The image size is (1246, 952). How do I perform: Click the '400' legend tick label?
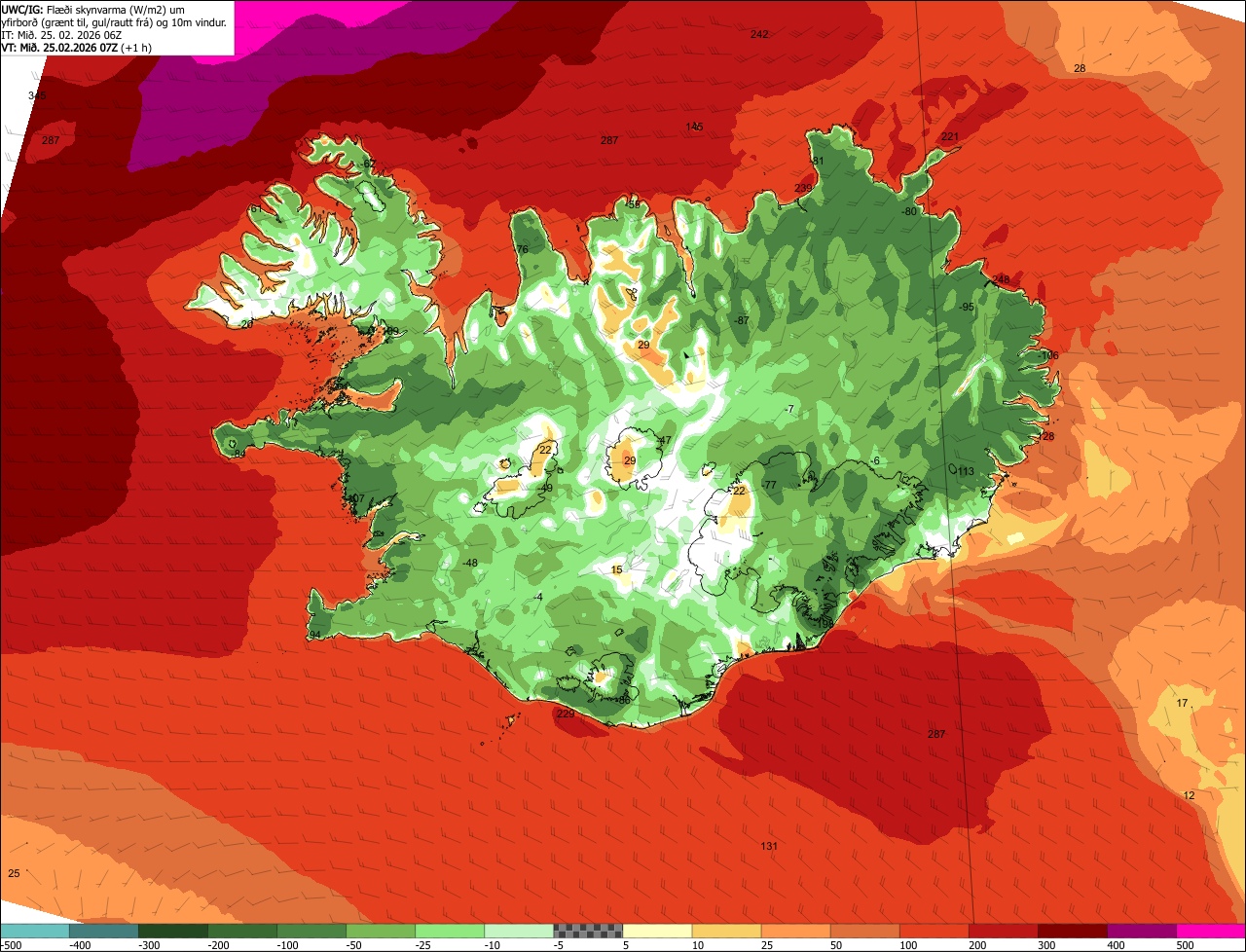pyautogui.click(x=1116, y=944)
